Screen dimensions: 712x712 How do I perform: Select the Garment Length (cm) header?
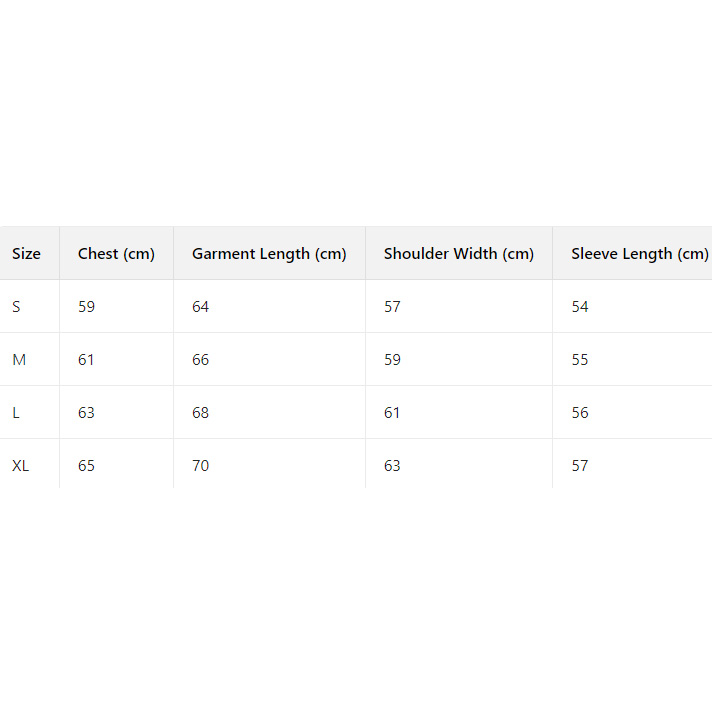coord(269,254)
